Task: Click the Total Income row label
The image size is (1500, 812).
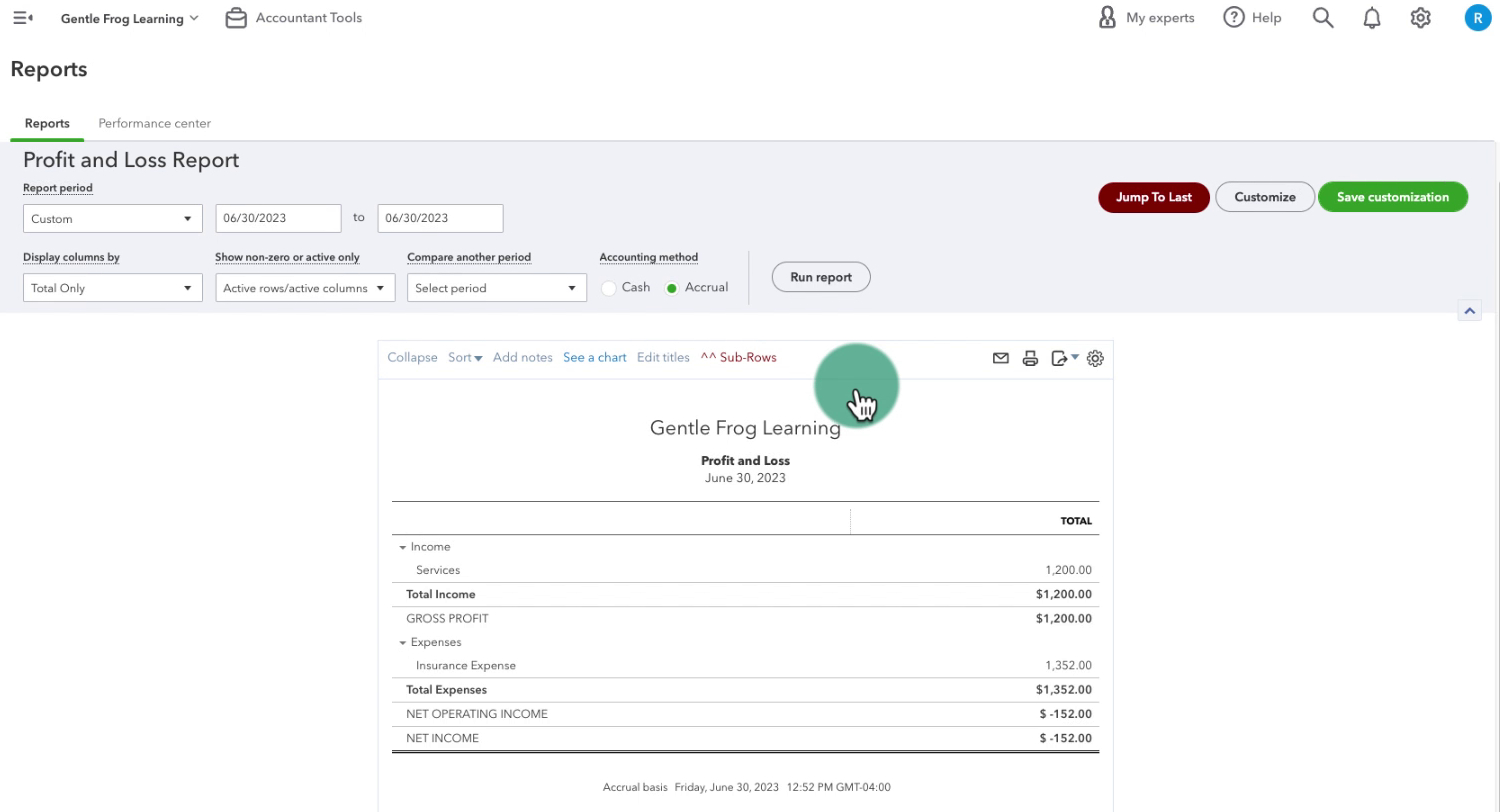Action: pos(441,594)
